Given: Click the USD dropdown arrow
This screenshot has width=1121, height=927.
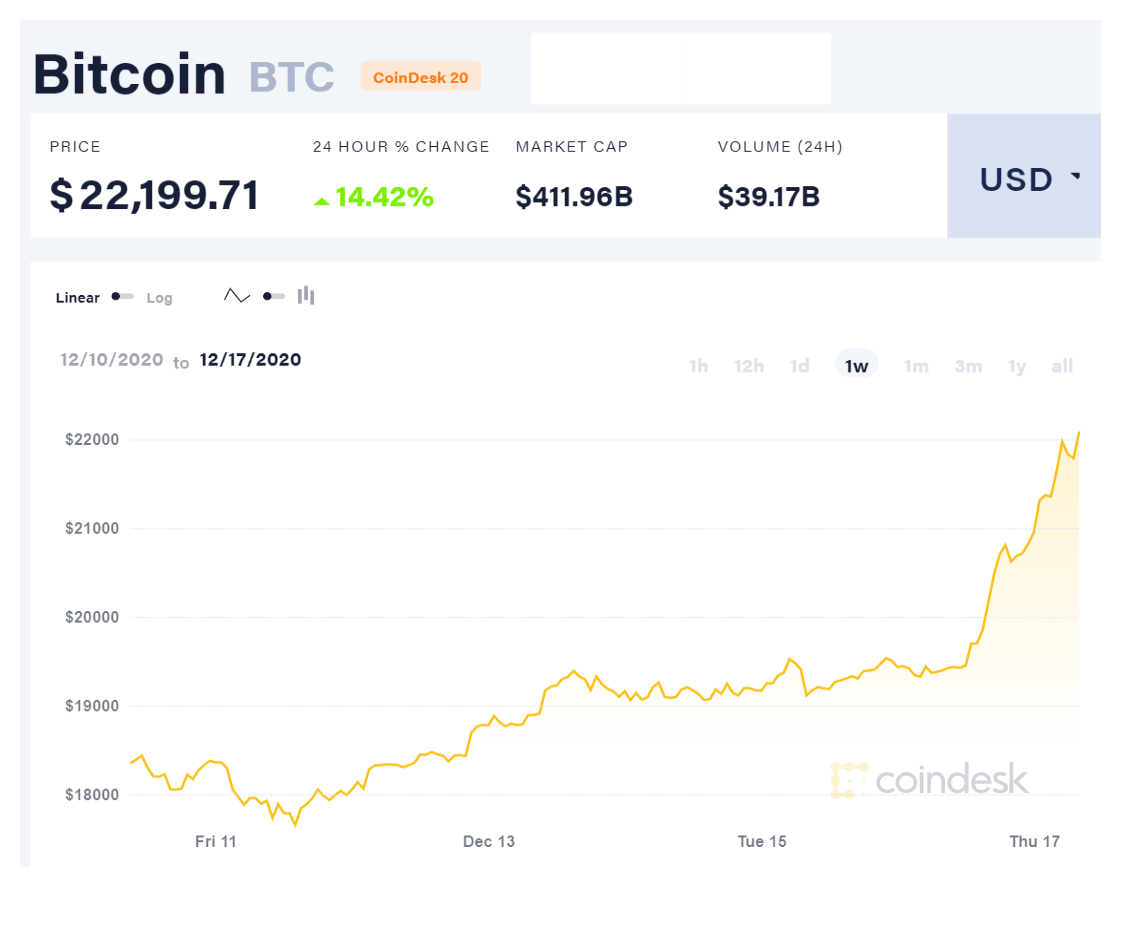Looking at the screenshot, I should [x=1075, y=175].
